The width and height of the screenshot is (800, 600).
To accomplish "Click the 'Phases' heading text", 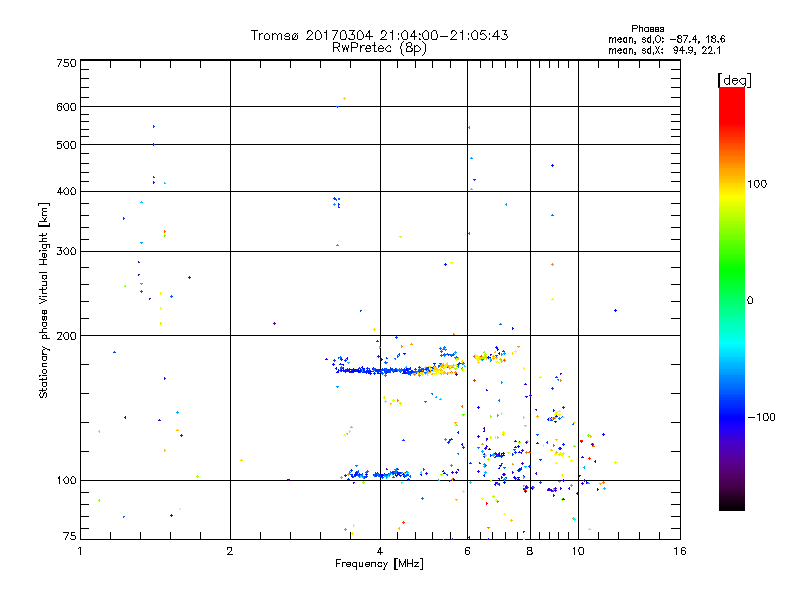I will tap(647, 29).
